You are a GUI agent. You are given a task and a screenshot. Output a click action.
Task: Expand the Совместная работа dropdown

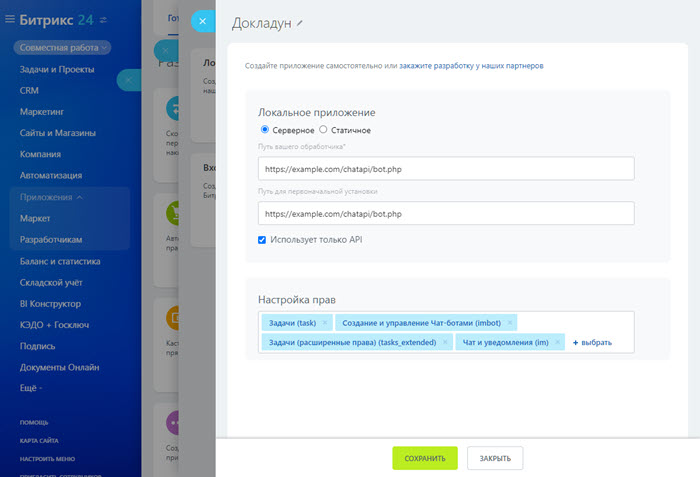coord(62,47)
